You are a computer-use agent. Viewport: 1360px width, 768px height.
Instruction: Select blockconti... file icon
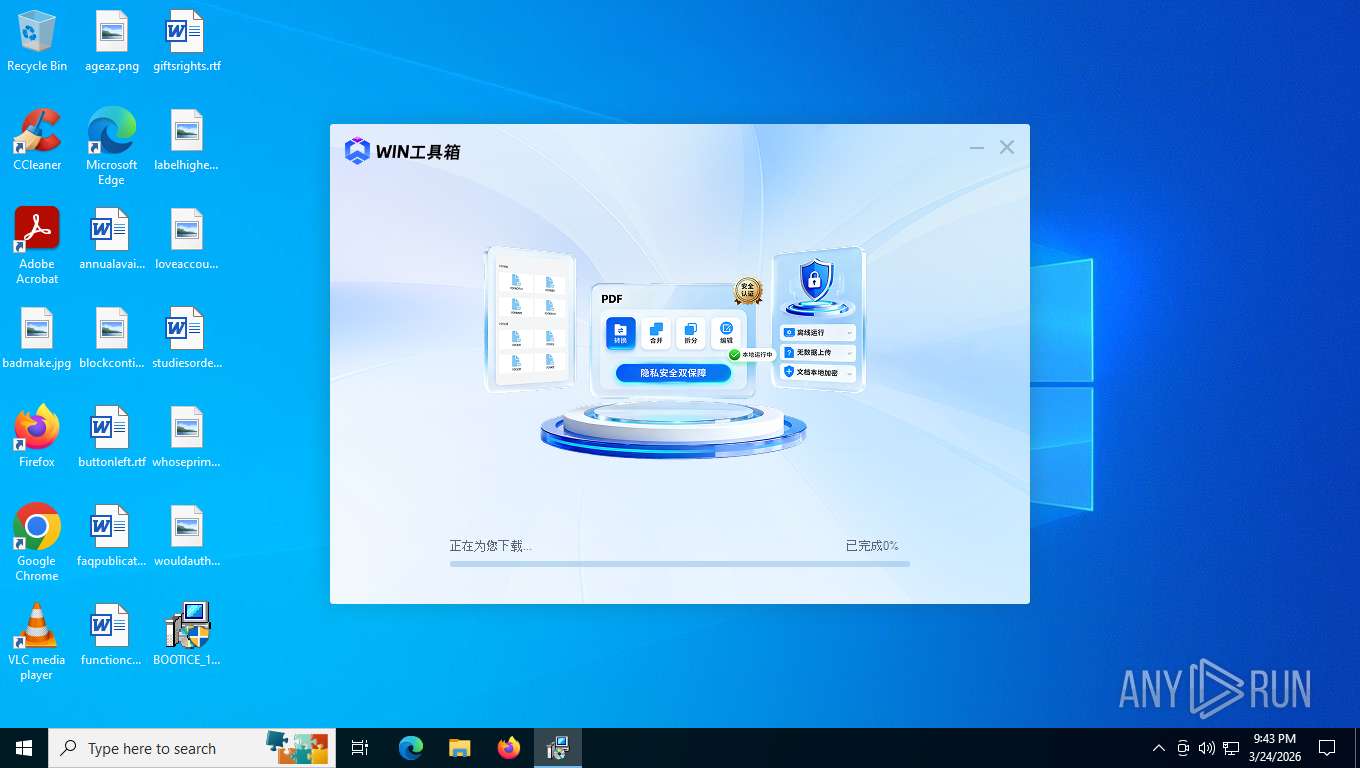[x=112, y=338]
